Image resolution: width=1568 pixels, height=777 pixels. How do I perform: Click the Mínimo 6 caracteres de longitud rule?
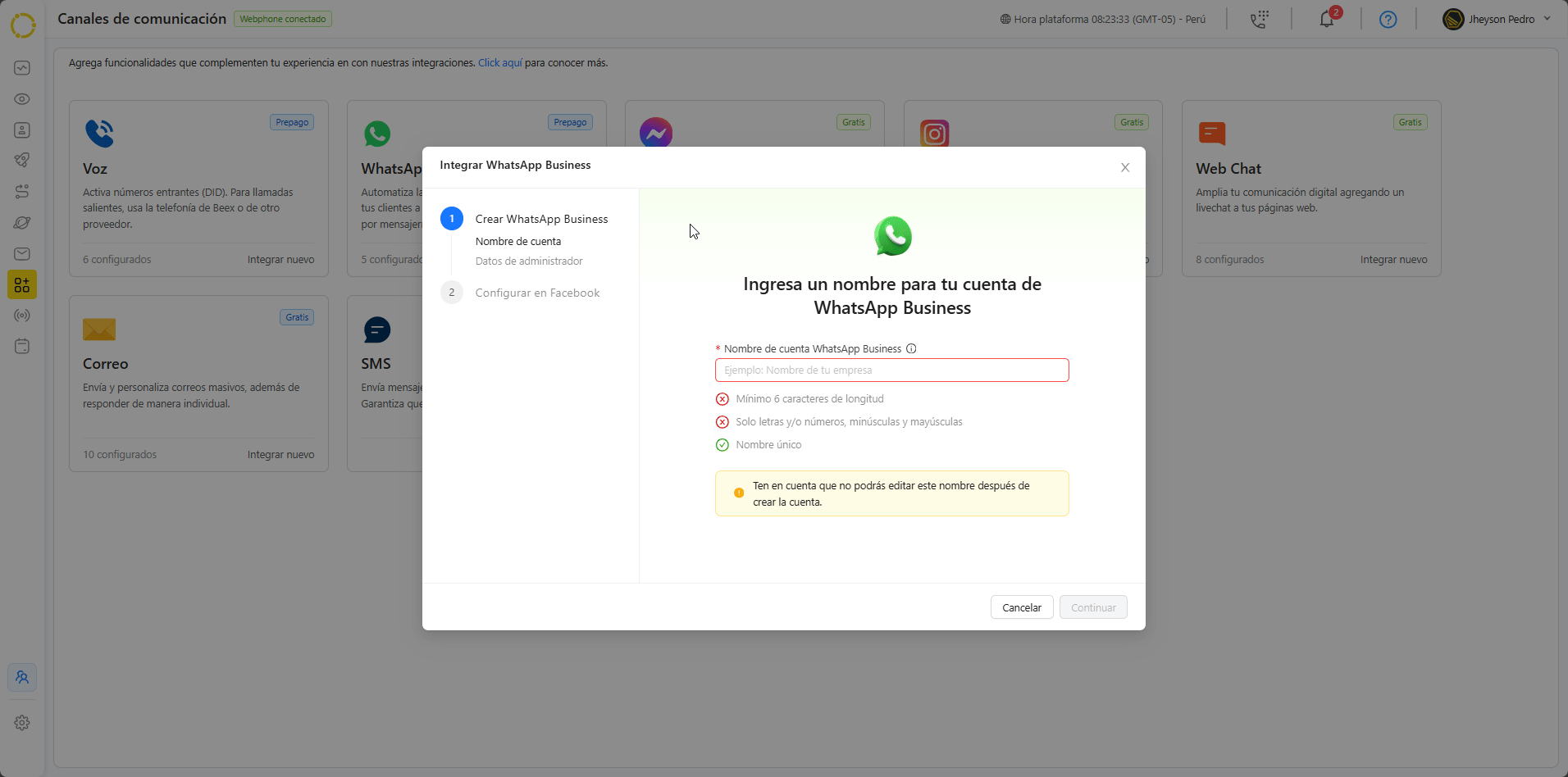point(800,399)
